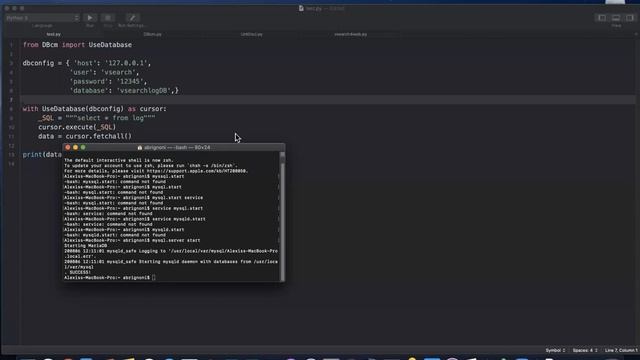
Task: Click the data = cursor.fetchall() line
Action: pos(85,136)
